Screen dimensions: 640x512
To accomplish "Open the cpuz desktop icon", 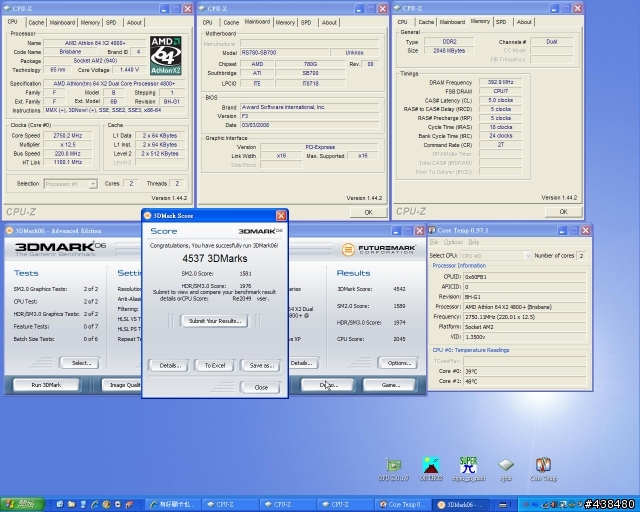I will click(x=506, y=469).
